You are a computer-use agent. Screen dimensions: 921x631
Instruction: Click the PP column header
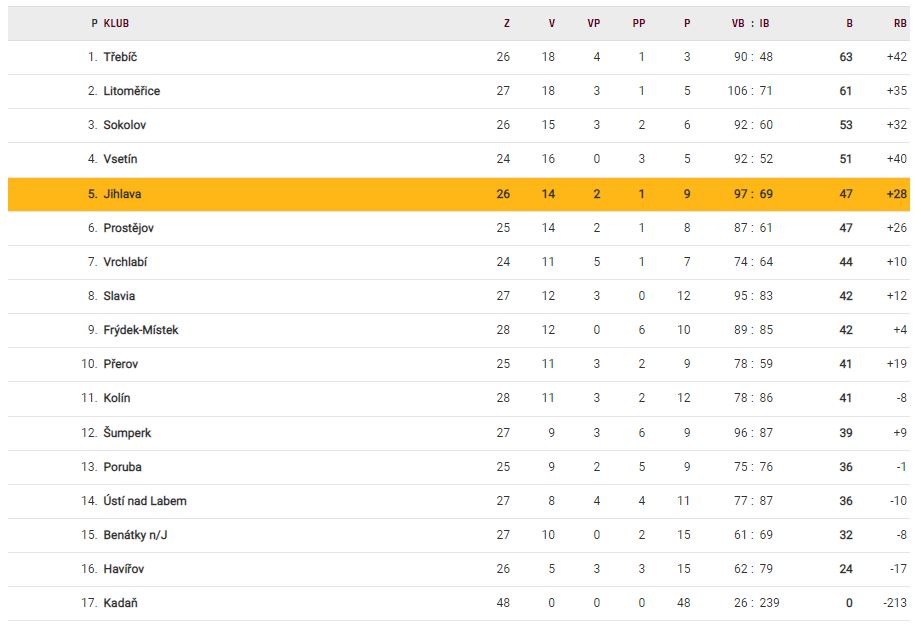639,23
